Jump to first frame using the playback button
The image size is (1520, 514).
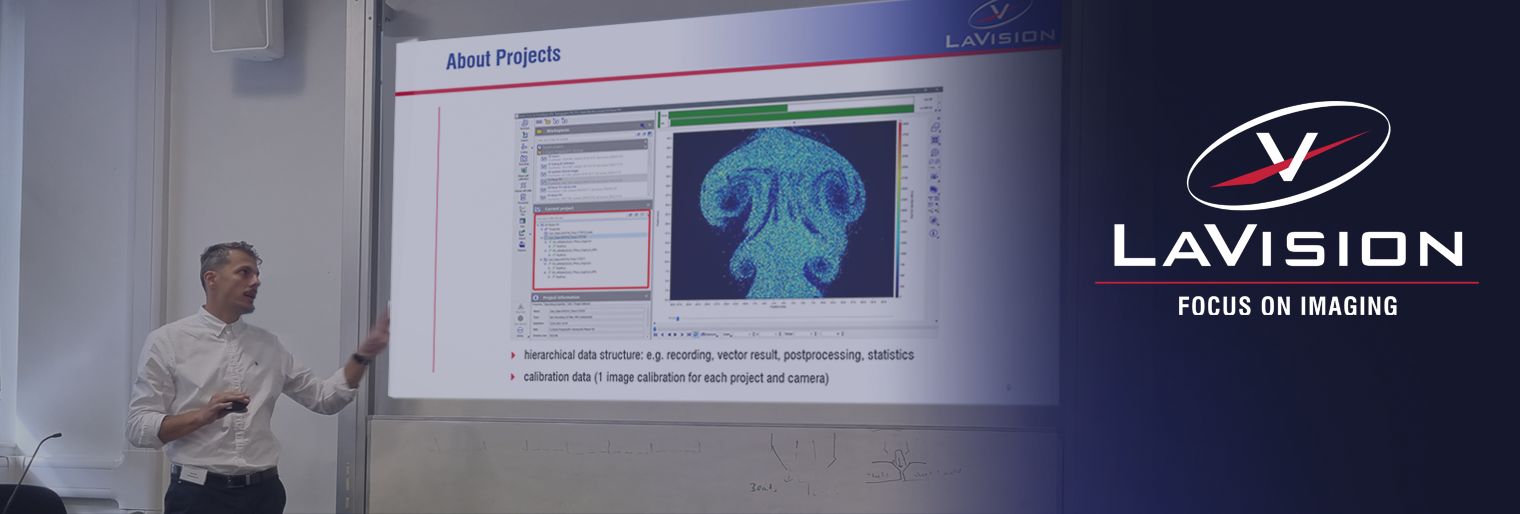pyautogui.click(x=658, y=333)
